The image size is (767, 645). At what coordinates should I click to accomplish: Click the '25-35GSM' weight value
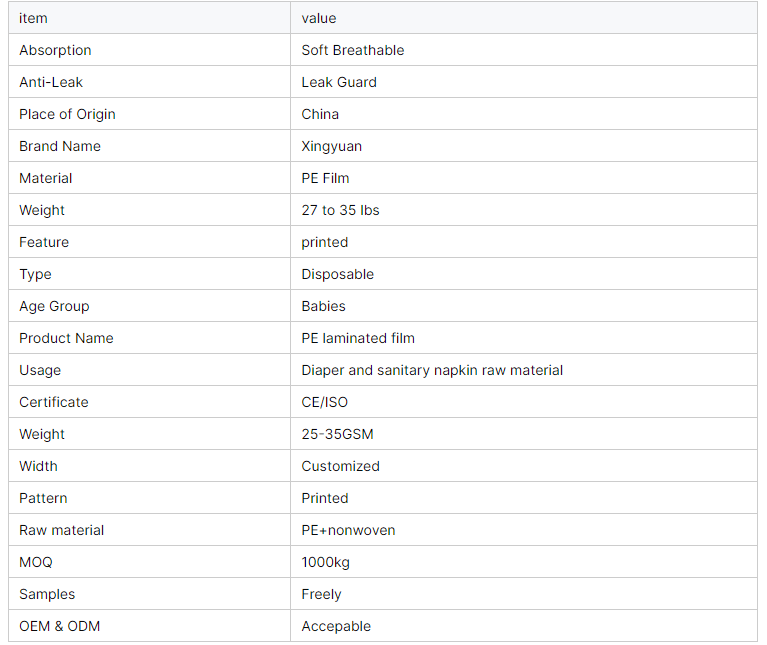[338, 434]
